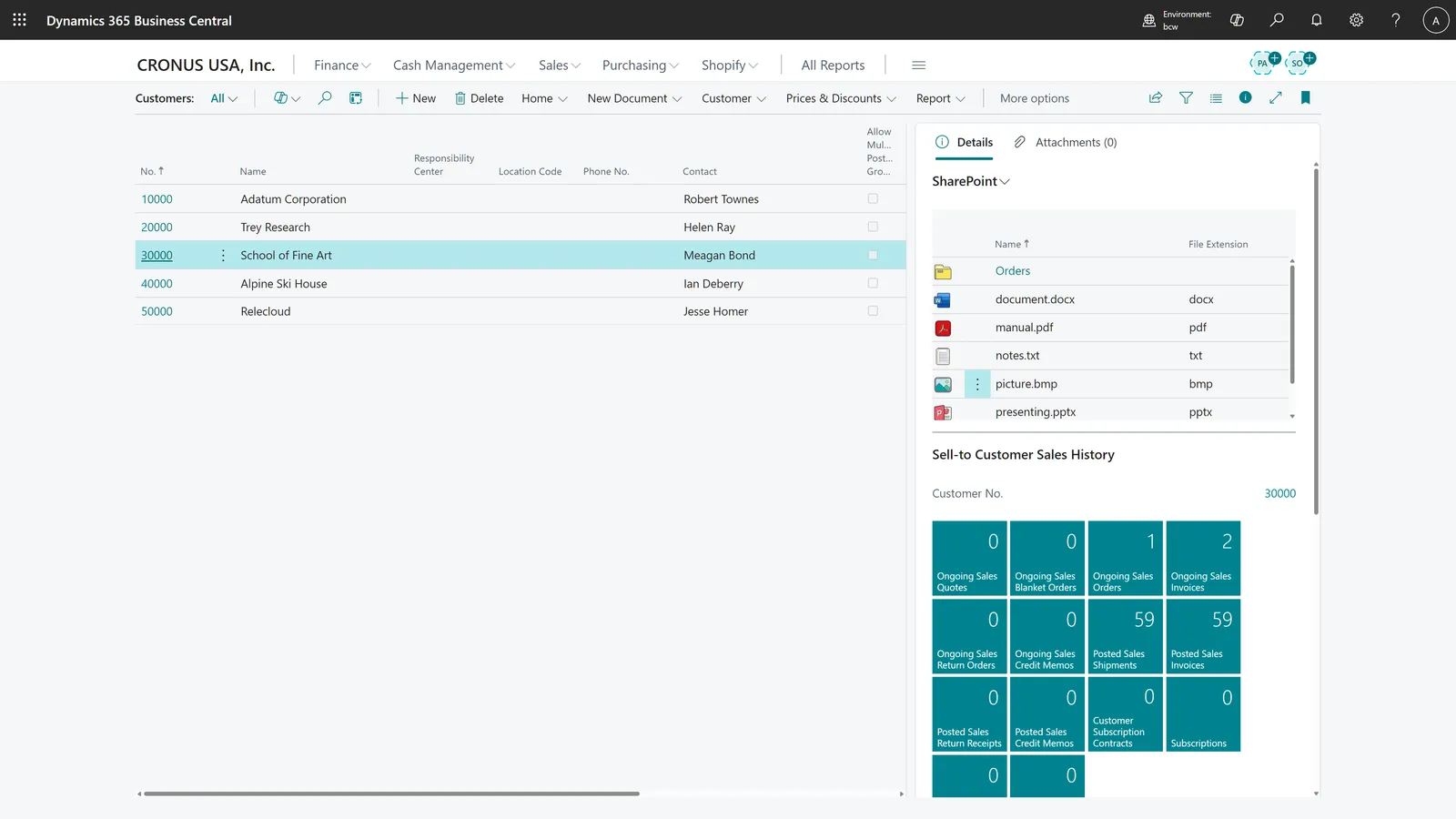Open the Report action menu
Screen dimensions: 1456x819
(940, 98)
